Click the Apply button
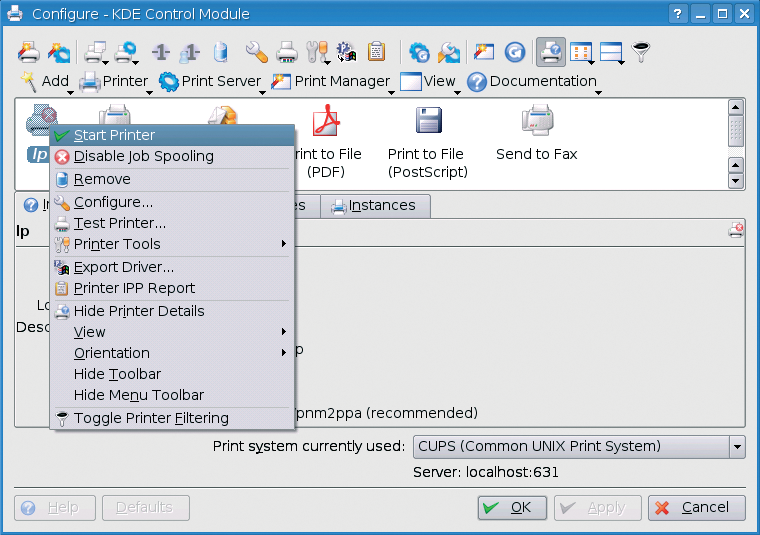760x535 pixels. coord(598,507)
